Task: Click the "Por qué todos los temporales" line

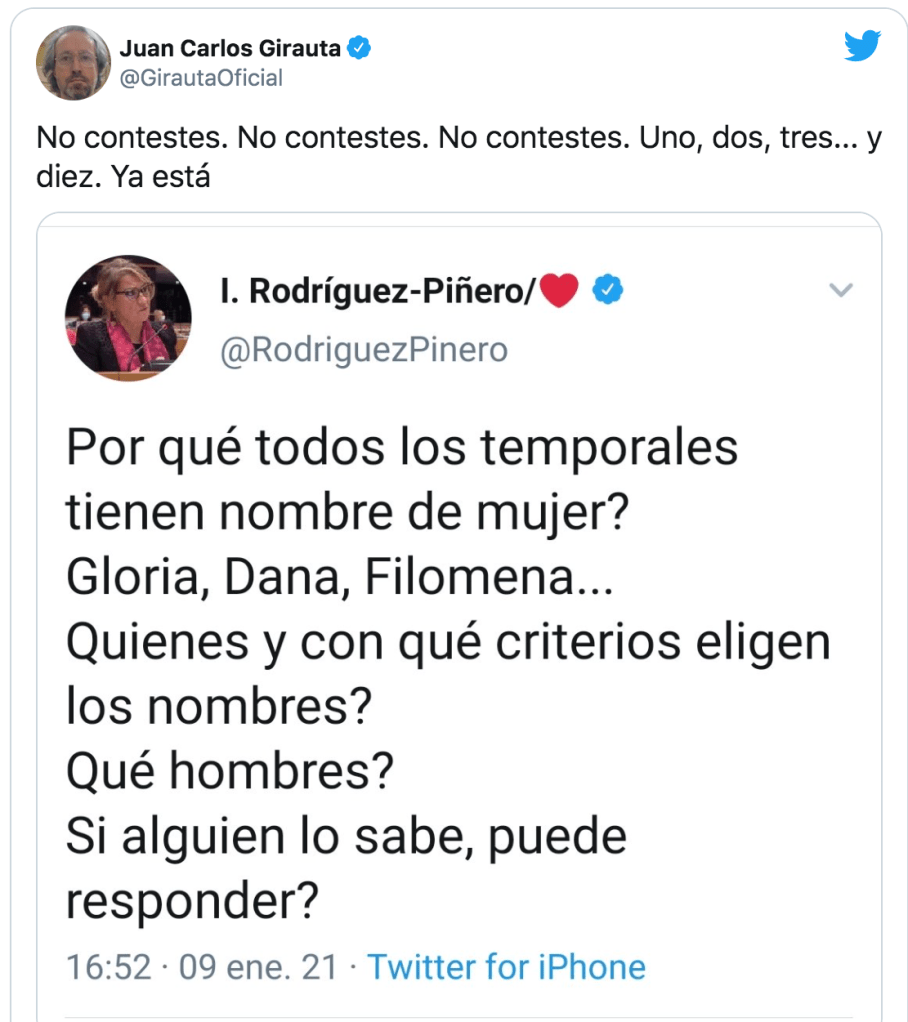Action: [x=402, y=449]
